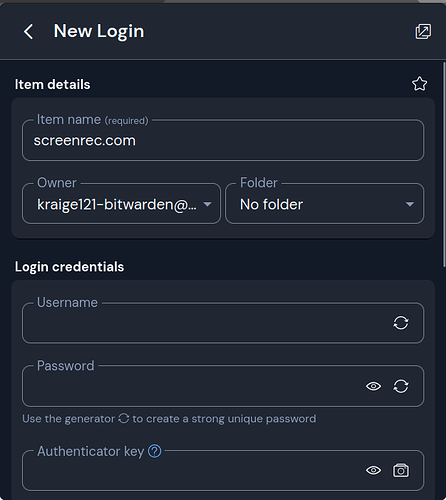Click inside the Authenticator key field
The height and width of the screenshot is (500, 446).
[193, 470]
